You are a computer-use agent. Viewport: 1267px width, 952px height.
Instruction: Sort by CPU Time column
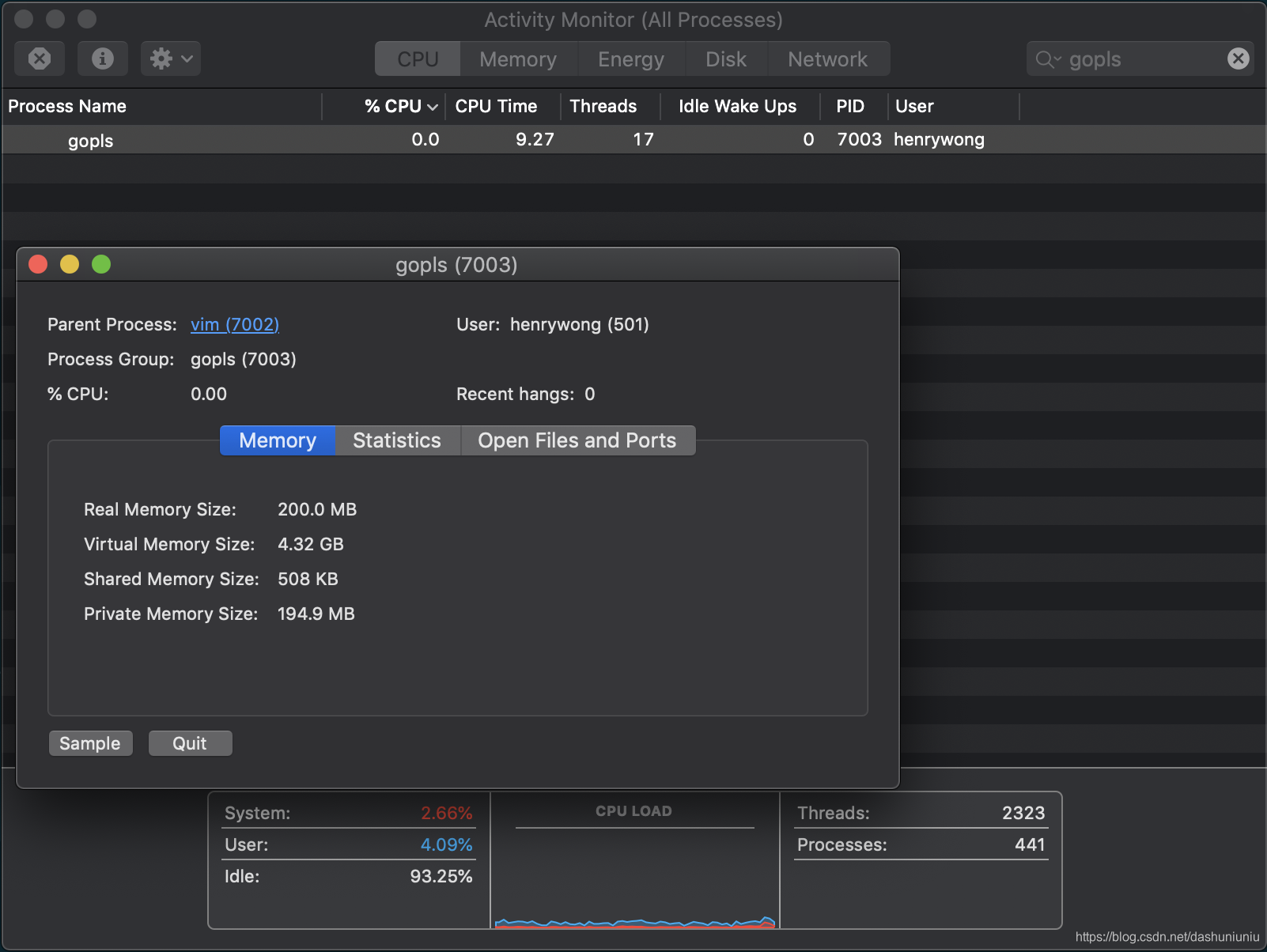coord(503,106)
